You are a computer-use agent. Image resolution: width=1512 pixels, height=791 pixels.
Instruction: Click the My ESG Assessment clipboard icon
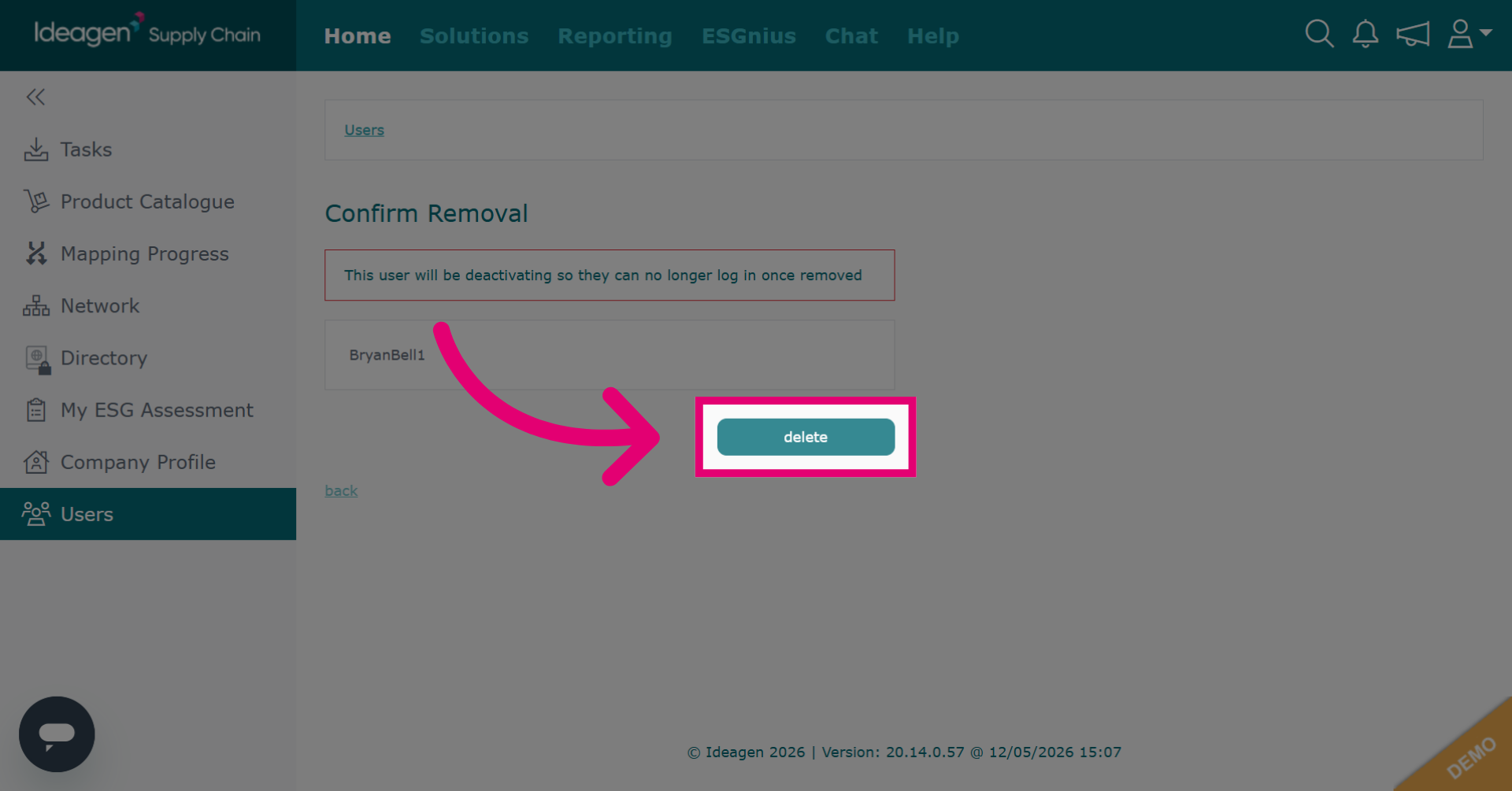coord(36,410)
